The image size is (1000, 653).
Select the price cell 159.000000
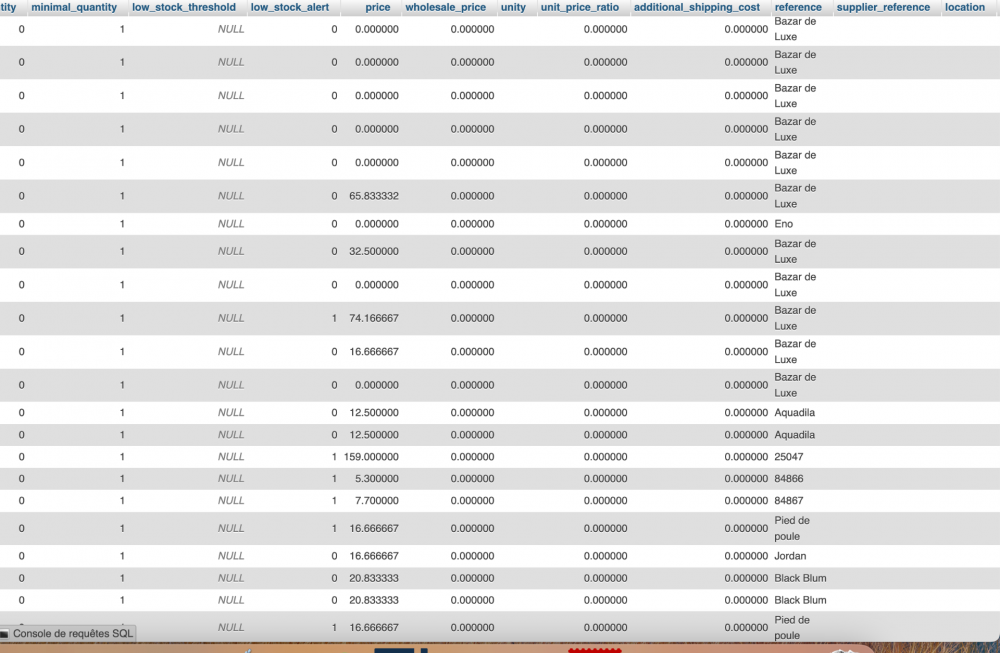(x=371, y=457)
